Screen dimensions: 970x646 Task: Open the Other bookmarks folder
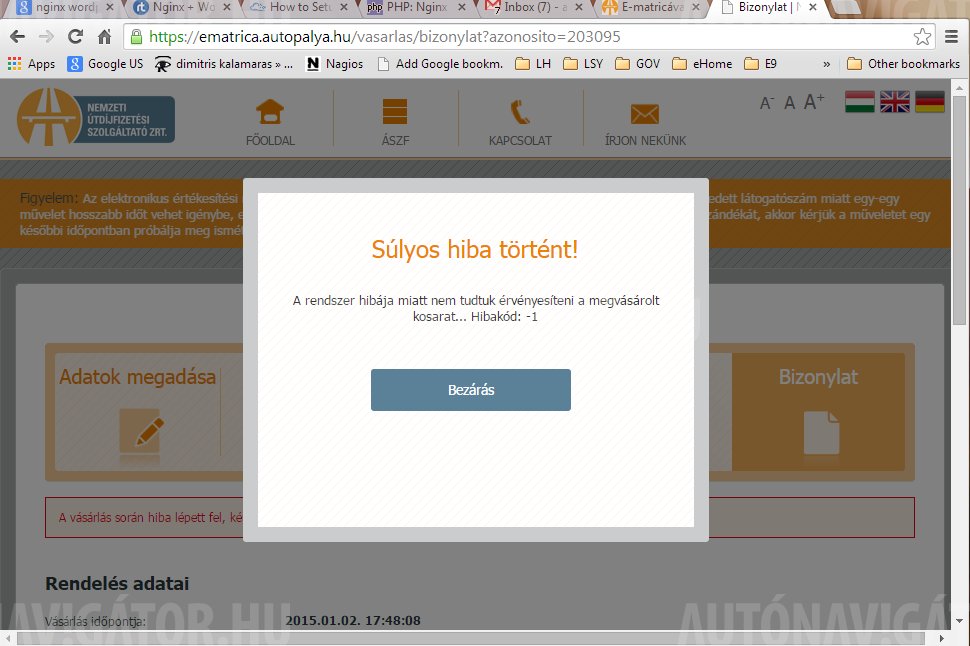tap(903, 64)
